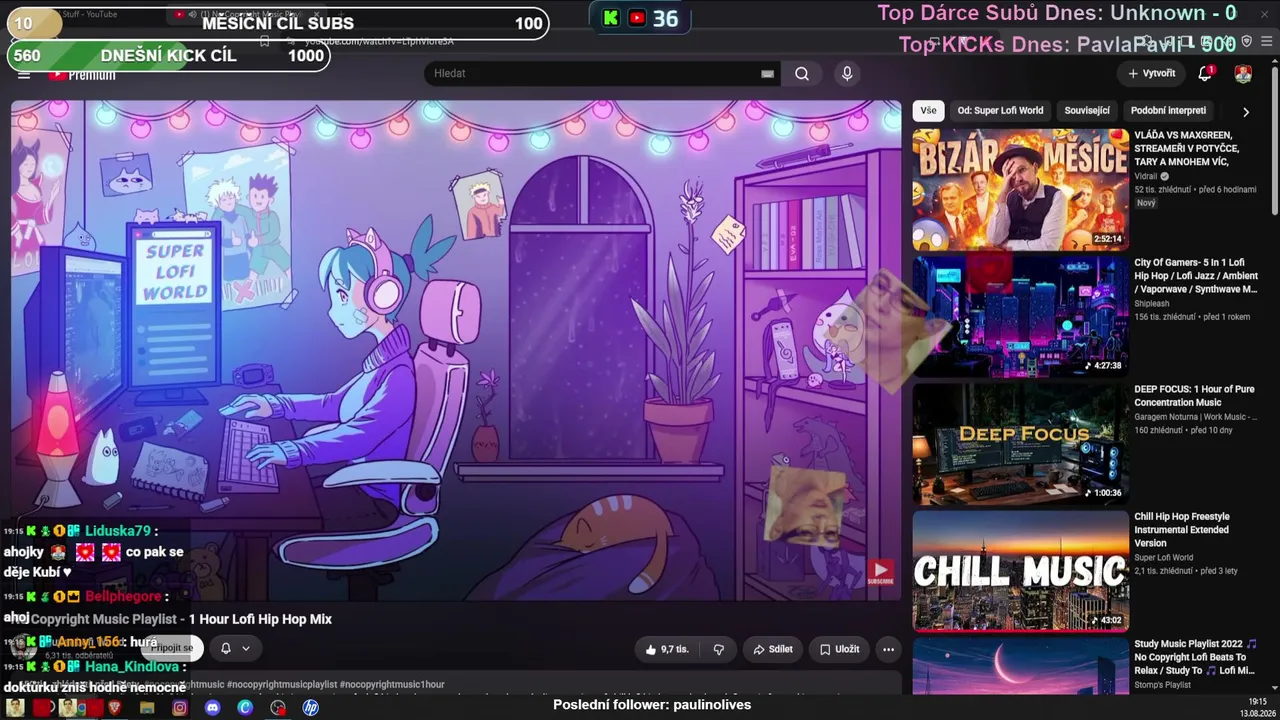Click the #nocopyrightmusic1hour hashtag
1280x720 pixels.
point(392,685)
